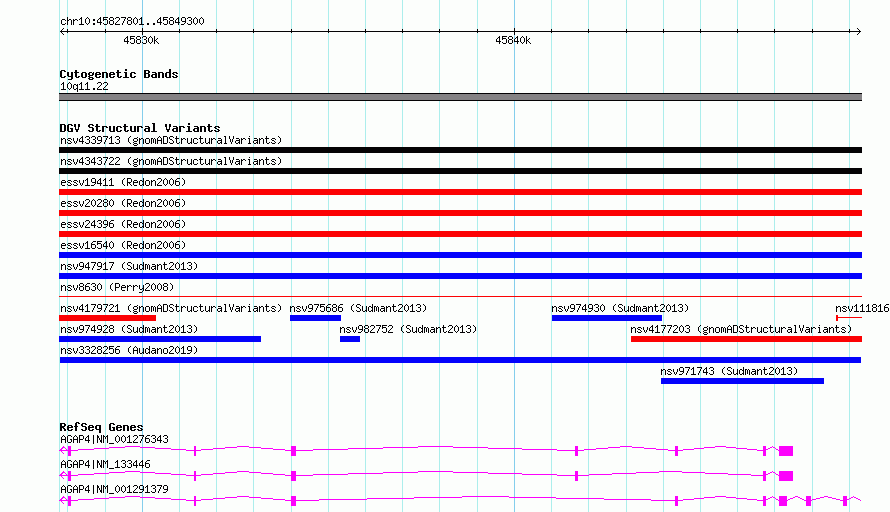
Task: Click the nsv4343722 gnomAD variant label
Action: point(171,161)
